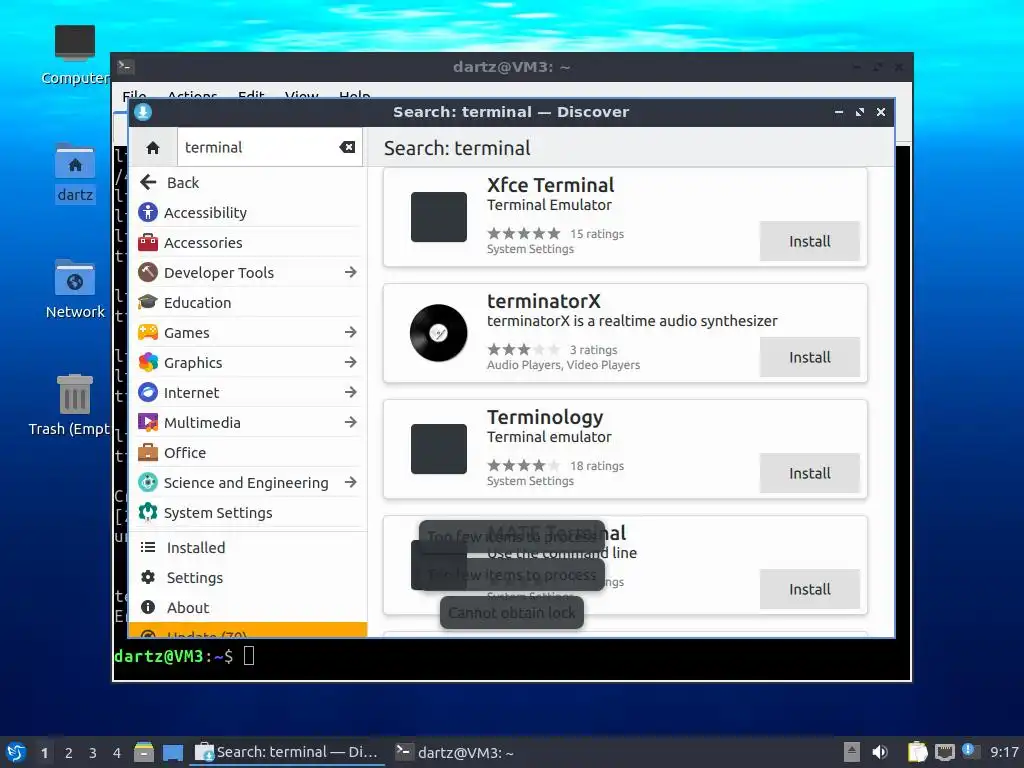The image size is (1024, 768).
Task: Open the Accessories category
Action: tap(248, 243)
